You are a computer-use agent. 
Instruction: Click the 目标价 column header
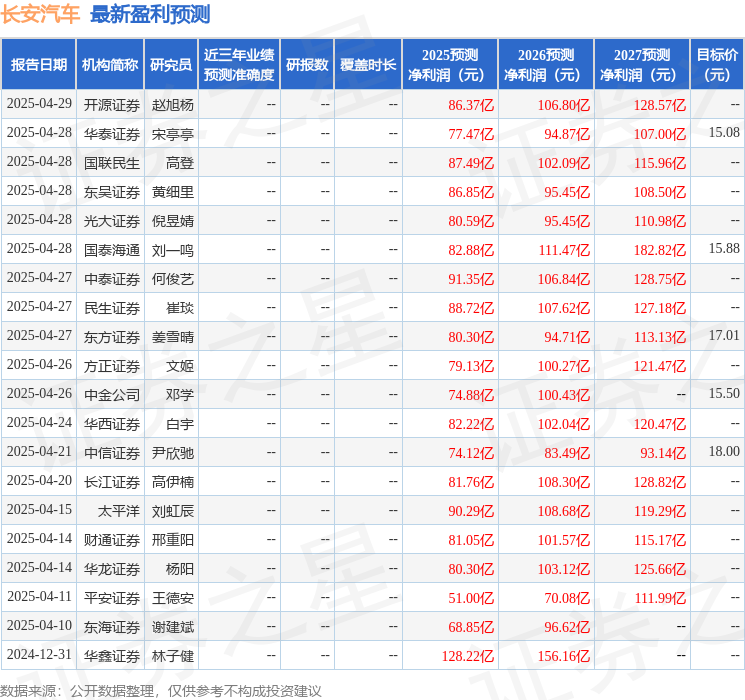coord(717,65)
